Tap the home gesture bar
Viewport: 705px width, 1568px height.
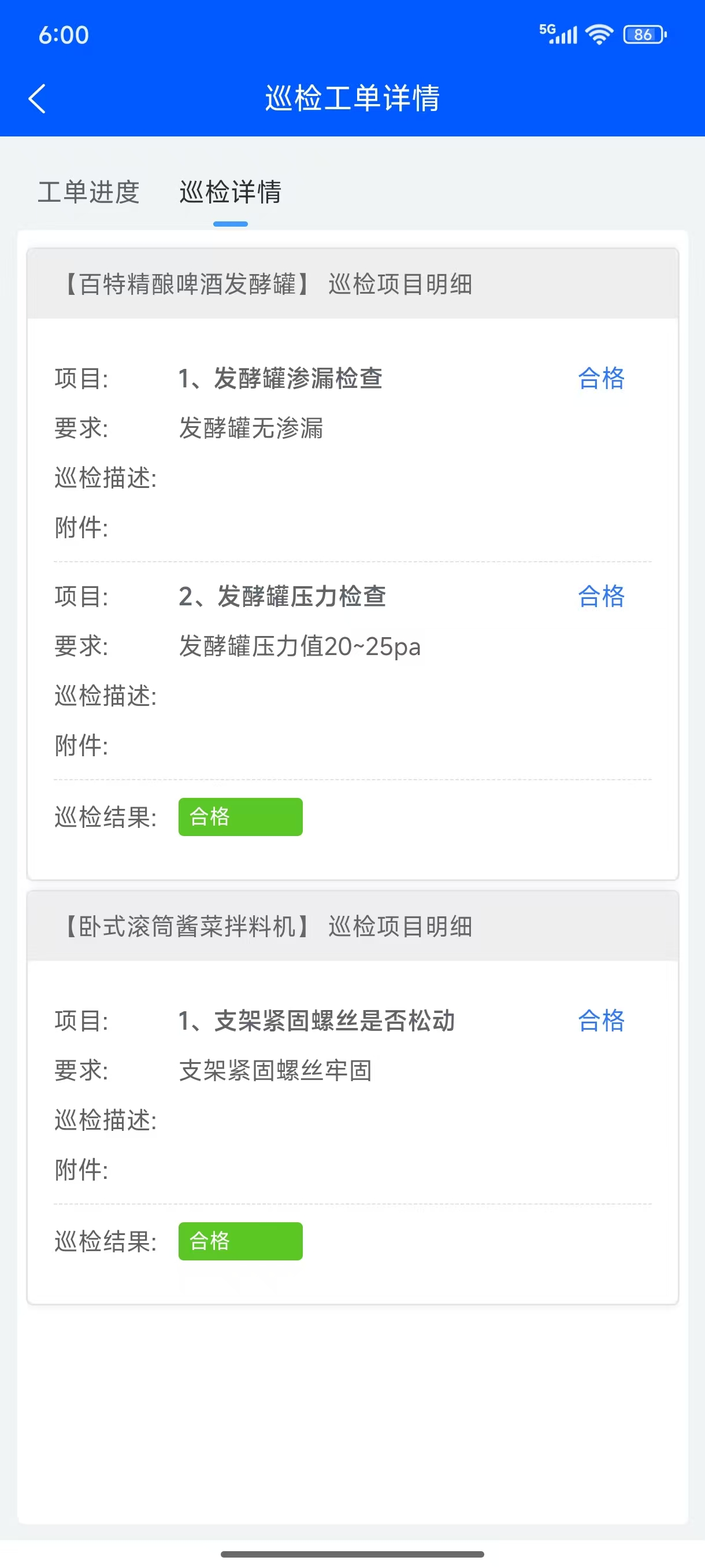352,1554
